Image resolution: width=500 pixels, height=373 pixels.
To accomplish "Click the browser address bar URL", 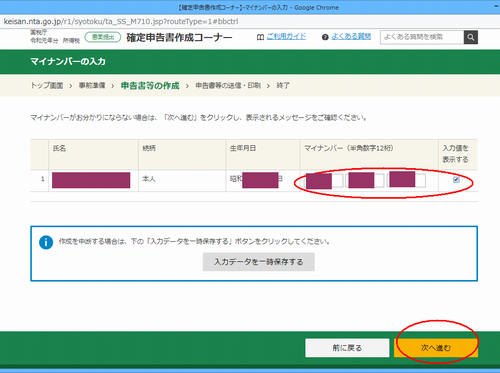I will coord(121,22).
